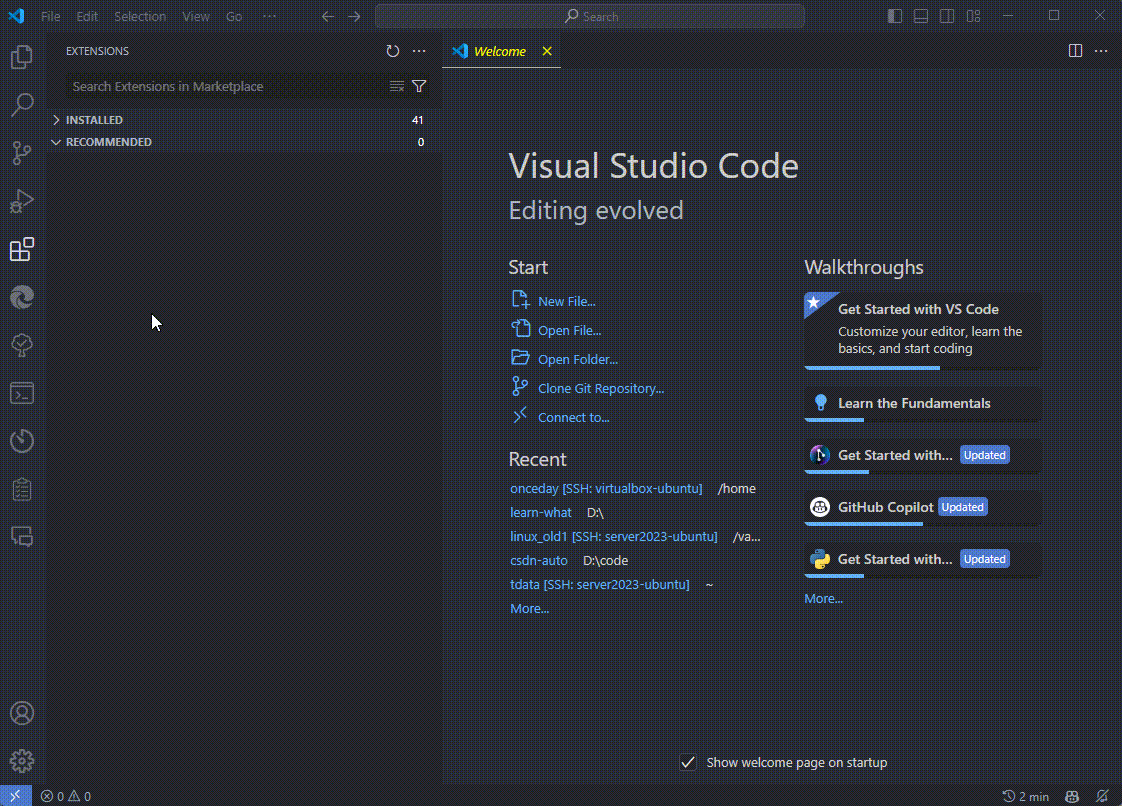The image size is (1122, 806).
Task: Open recent linux_old1 SSH workspace
Action: click(614, 536)
